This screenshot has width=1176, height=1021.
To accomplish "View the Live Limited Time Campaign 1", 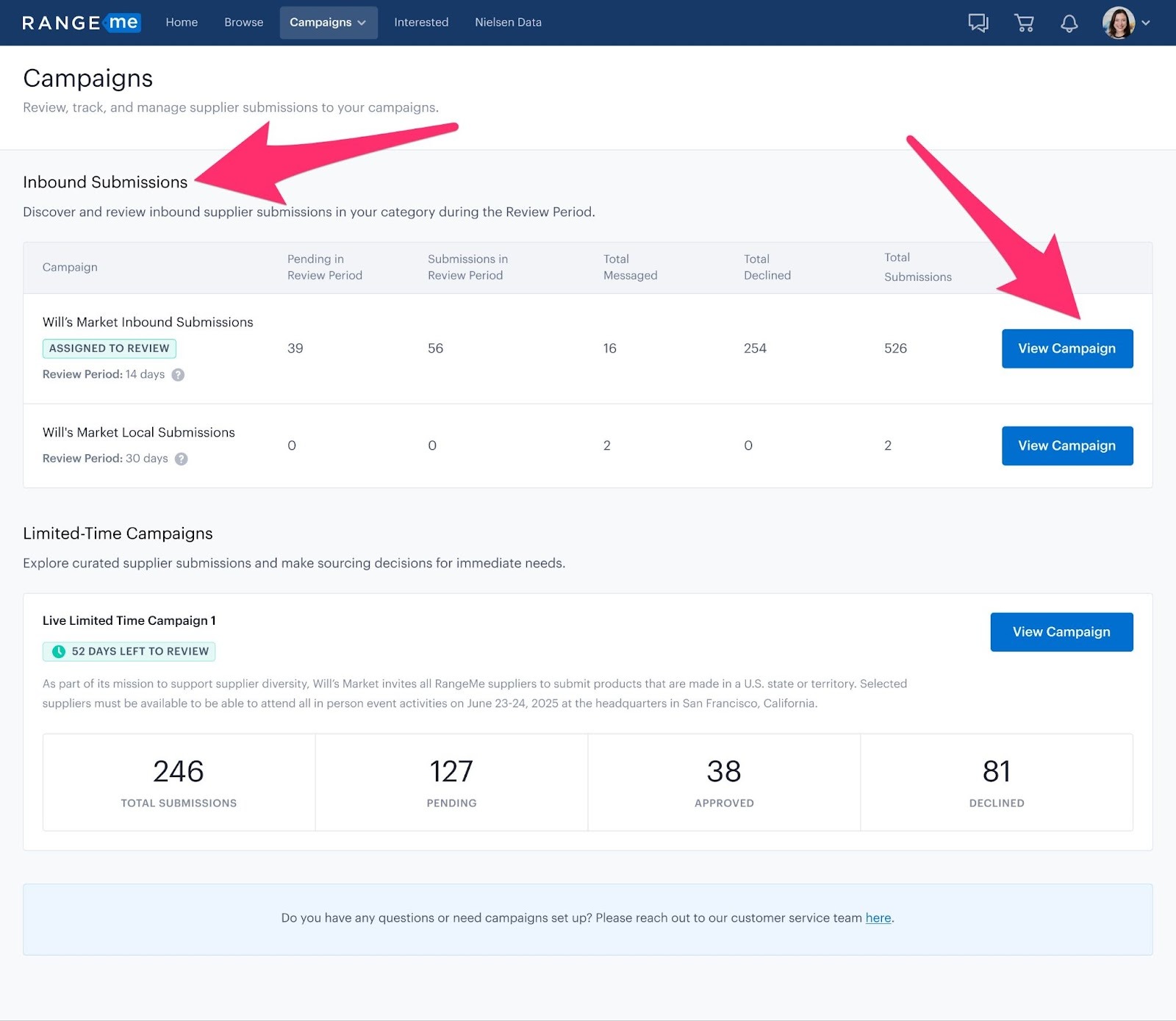I will point(1061,632).
